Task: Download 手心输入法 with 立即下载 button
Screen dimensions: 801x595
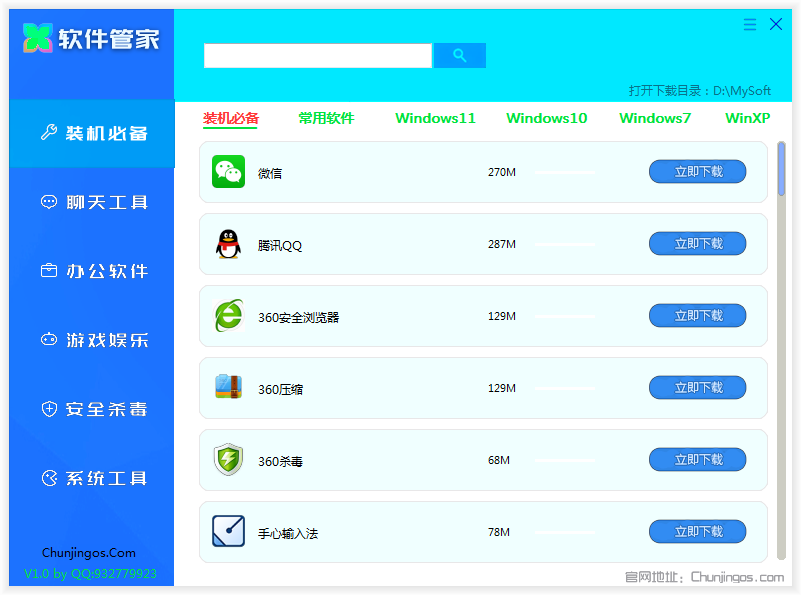Action: pyautogui.click(x=697, y=532)
